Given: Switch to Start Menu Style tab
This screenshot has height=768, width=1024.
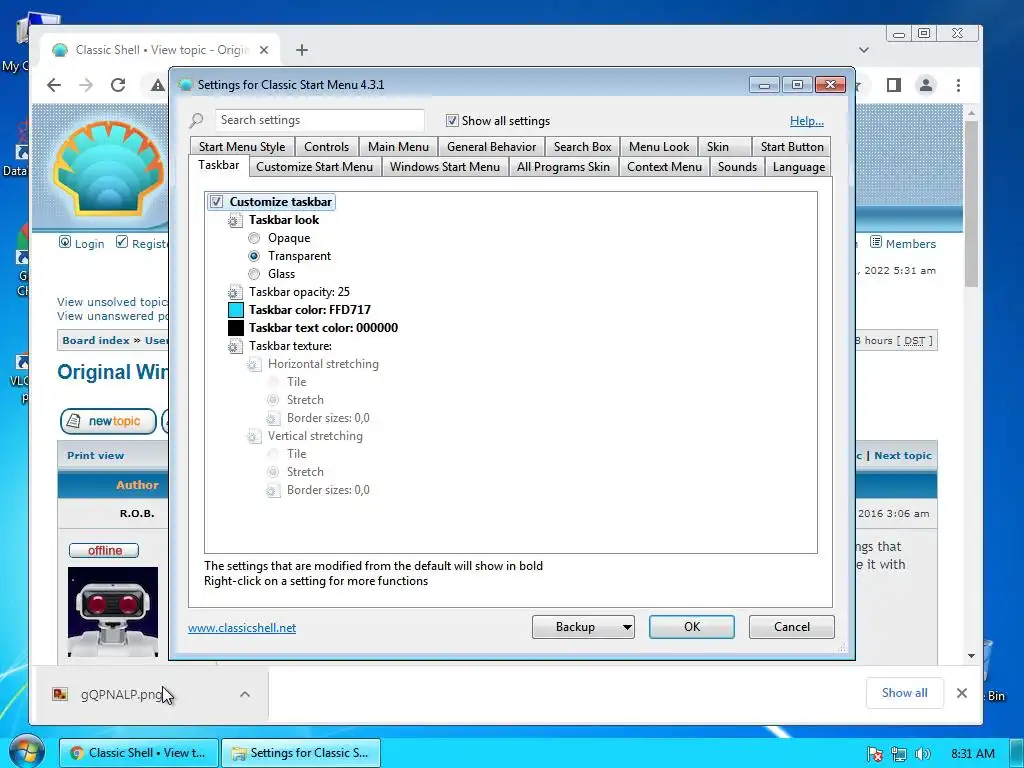Looking at the screenshot, I should click(242, 147).
